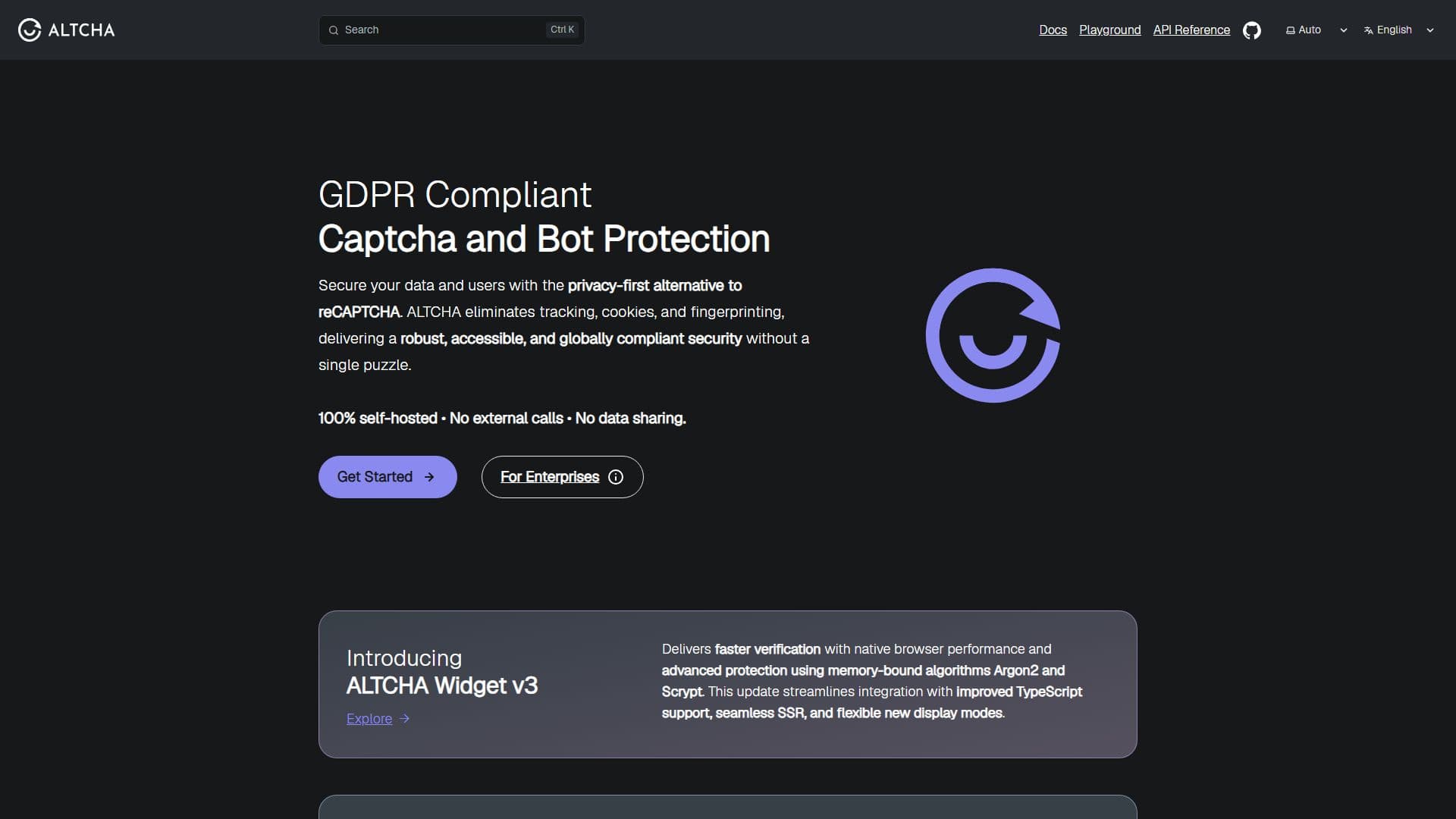This screenshot has height=819, width=1456.
Task: Click the arrow next to Explore
Action: click(x=404, y=718)
